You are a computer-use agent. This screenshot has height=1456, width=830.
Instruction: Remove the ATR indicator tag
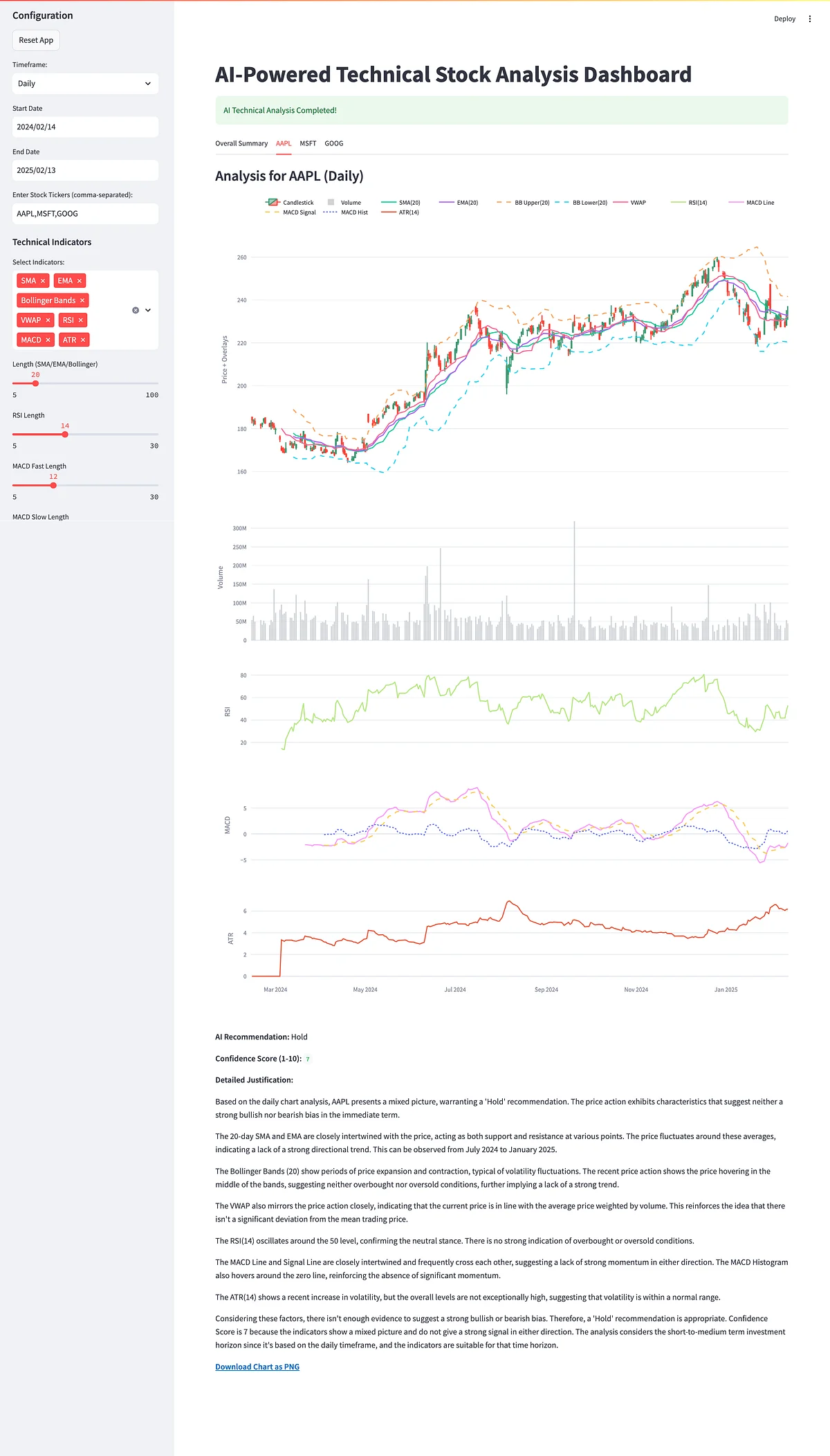coord(83,340)
